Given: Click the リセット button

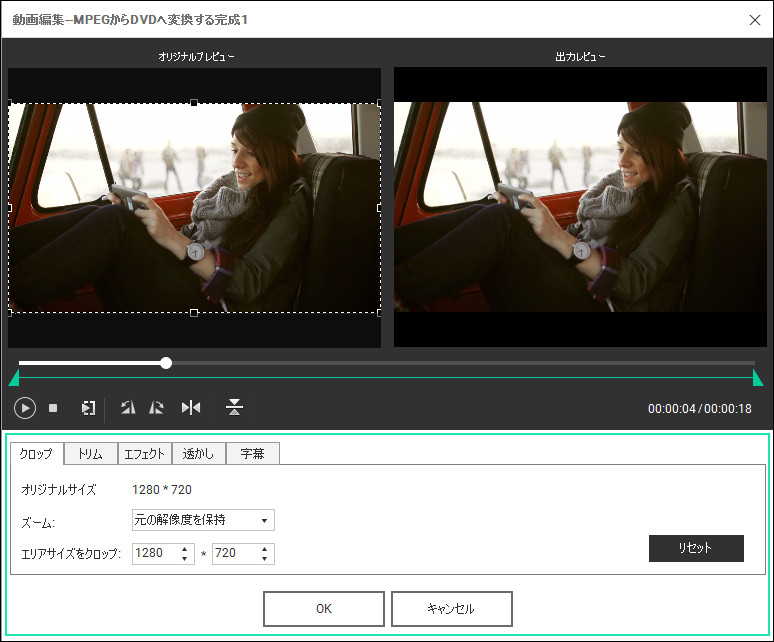Looking at the screenshot, I should click(x=696, y=548).
